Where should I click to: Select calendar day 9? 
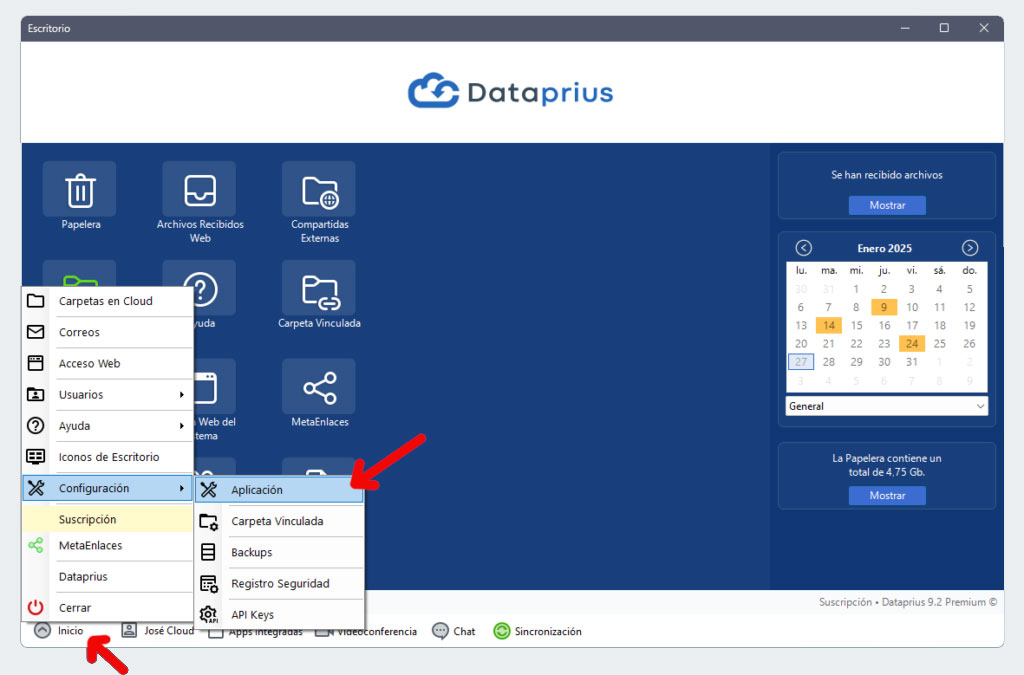(884, 307)
